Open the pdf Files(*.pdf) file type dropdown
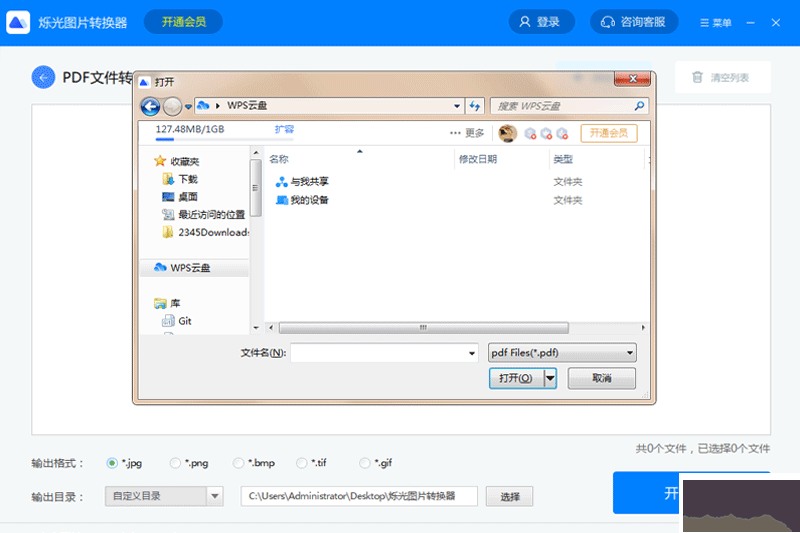 (x=562, y=352)
